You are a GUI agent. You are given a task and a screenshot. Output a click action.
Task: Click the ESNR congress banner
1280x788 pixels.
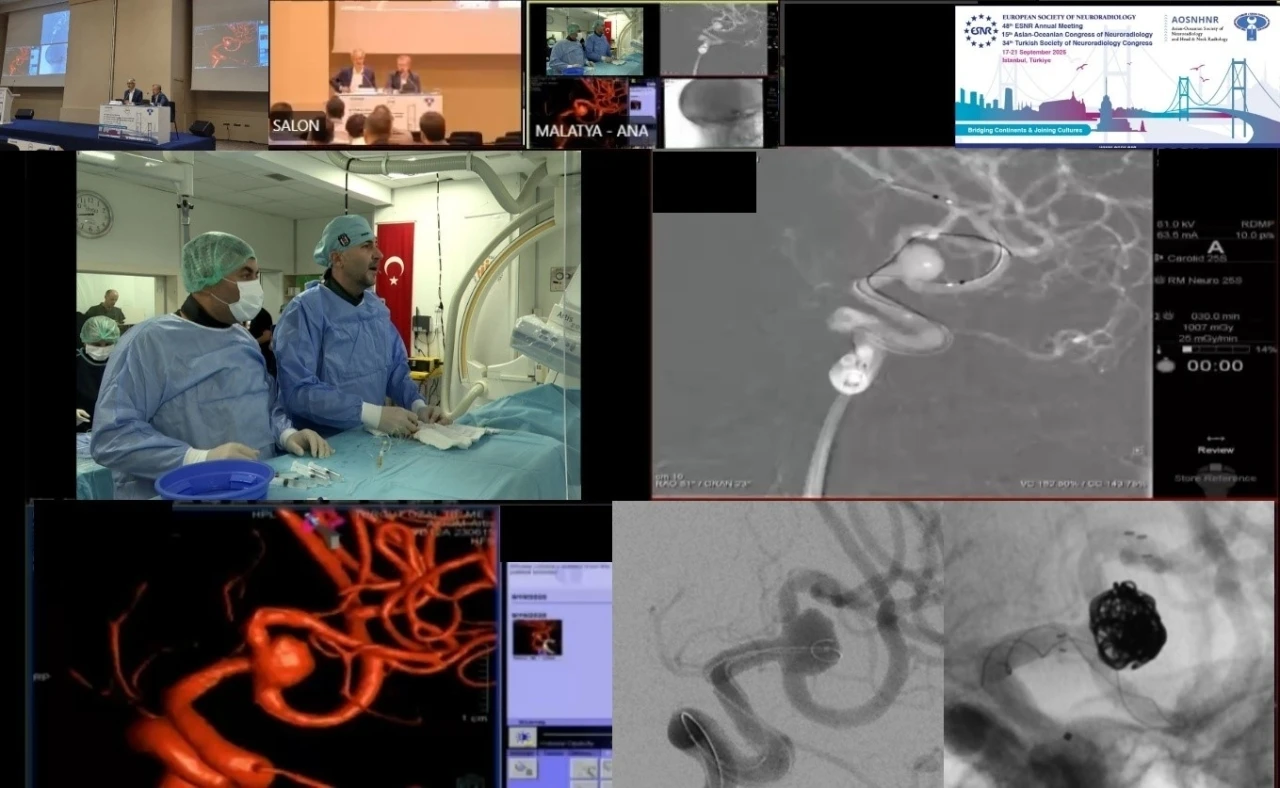tap(1116, 75)
